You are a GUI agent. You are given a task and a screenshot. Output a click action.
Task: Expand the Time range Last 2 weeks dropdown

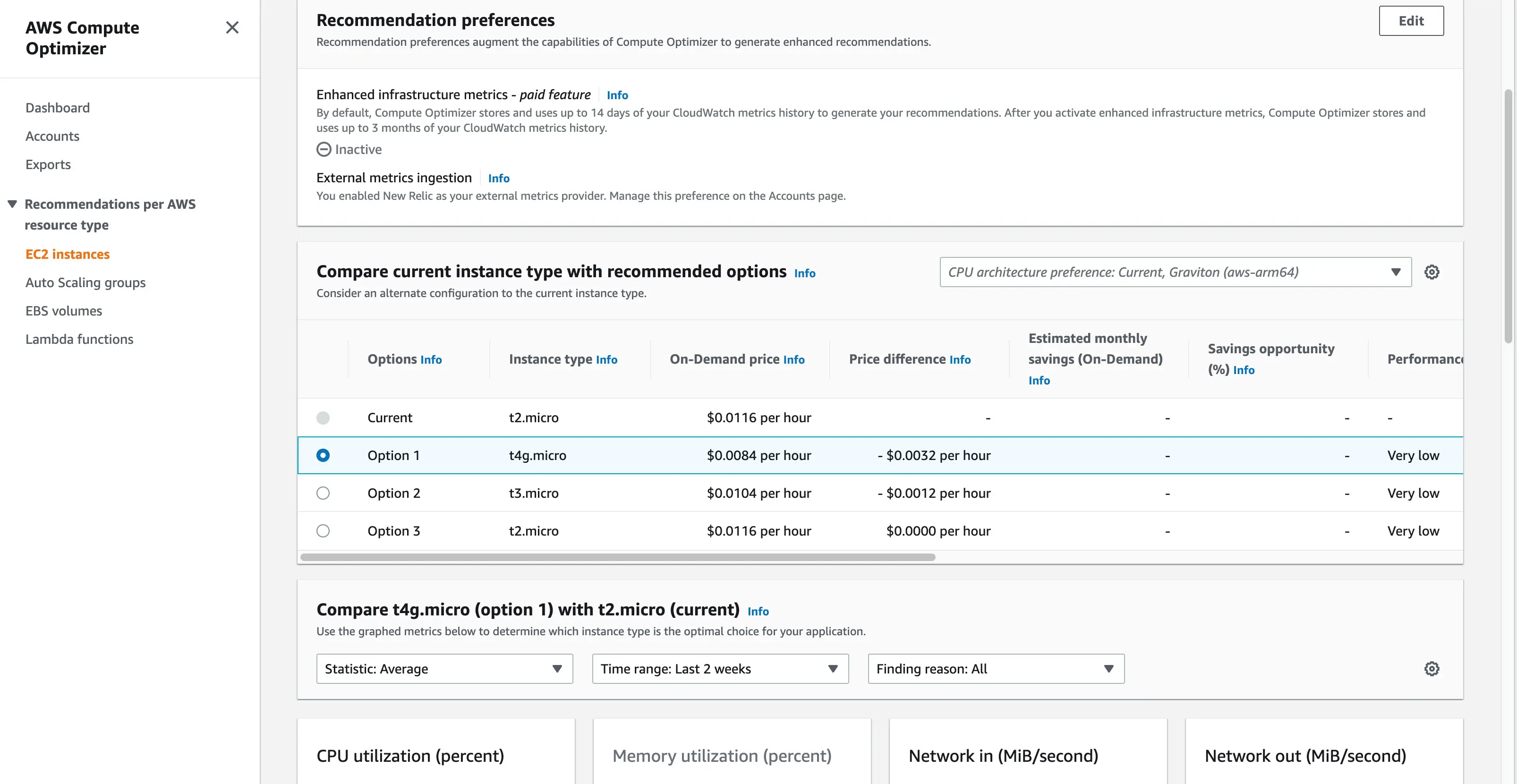tap(719, 669)
